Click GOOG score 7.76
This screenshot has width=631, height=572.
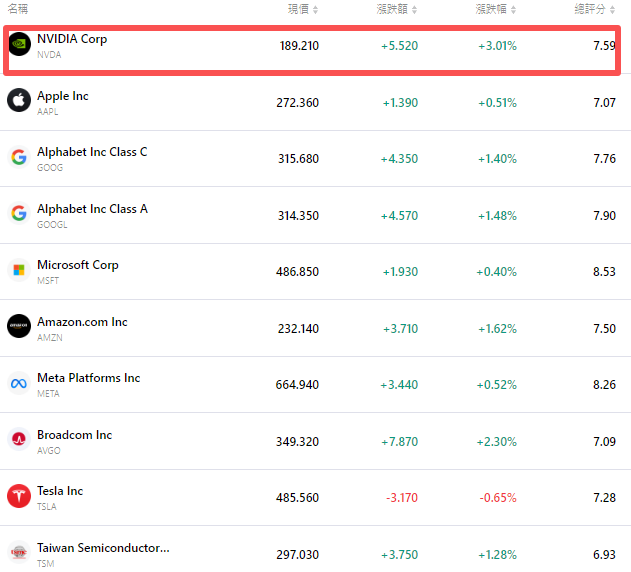604,159
